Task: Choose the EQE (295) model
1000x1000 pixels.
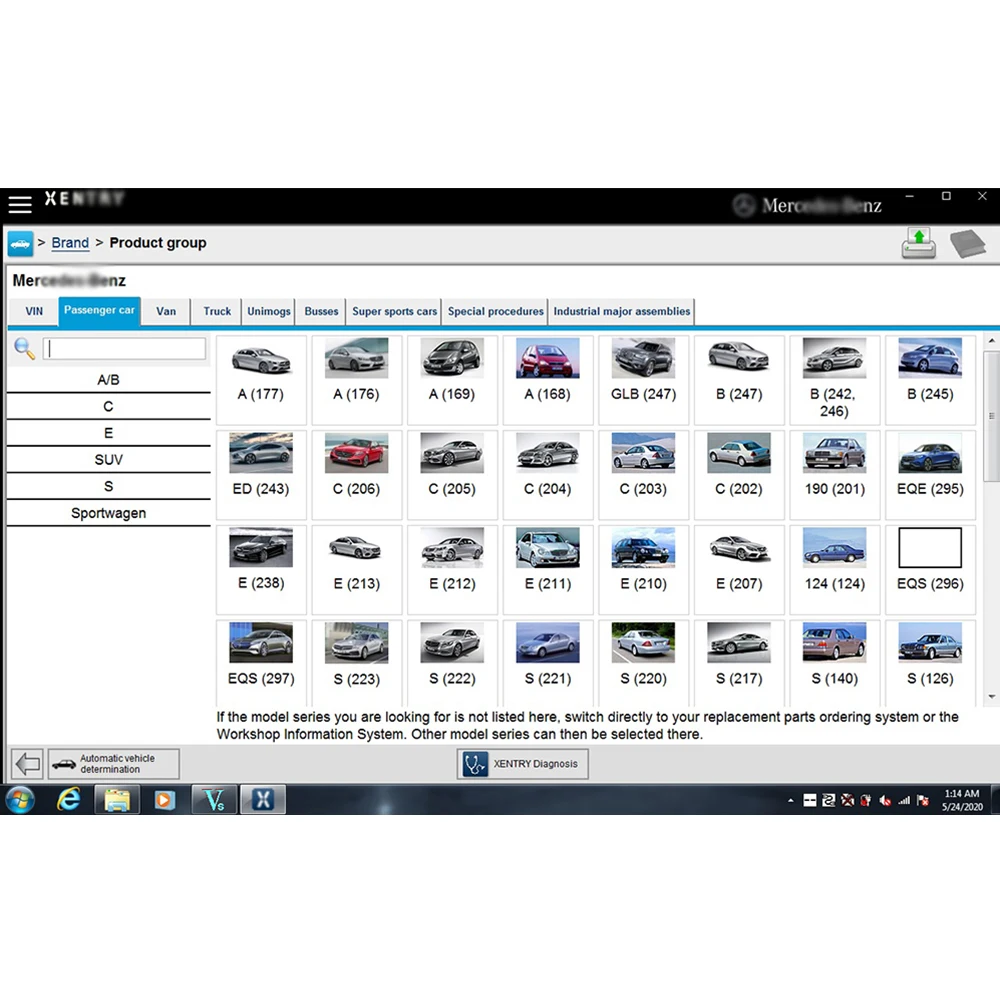Action: click(930, 475)
